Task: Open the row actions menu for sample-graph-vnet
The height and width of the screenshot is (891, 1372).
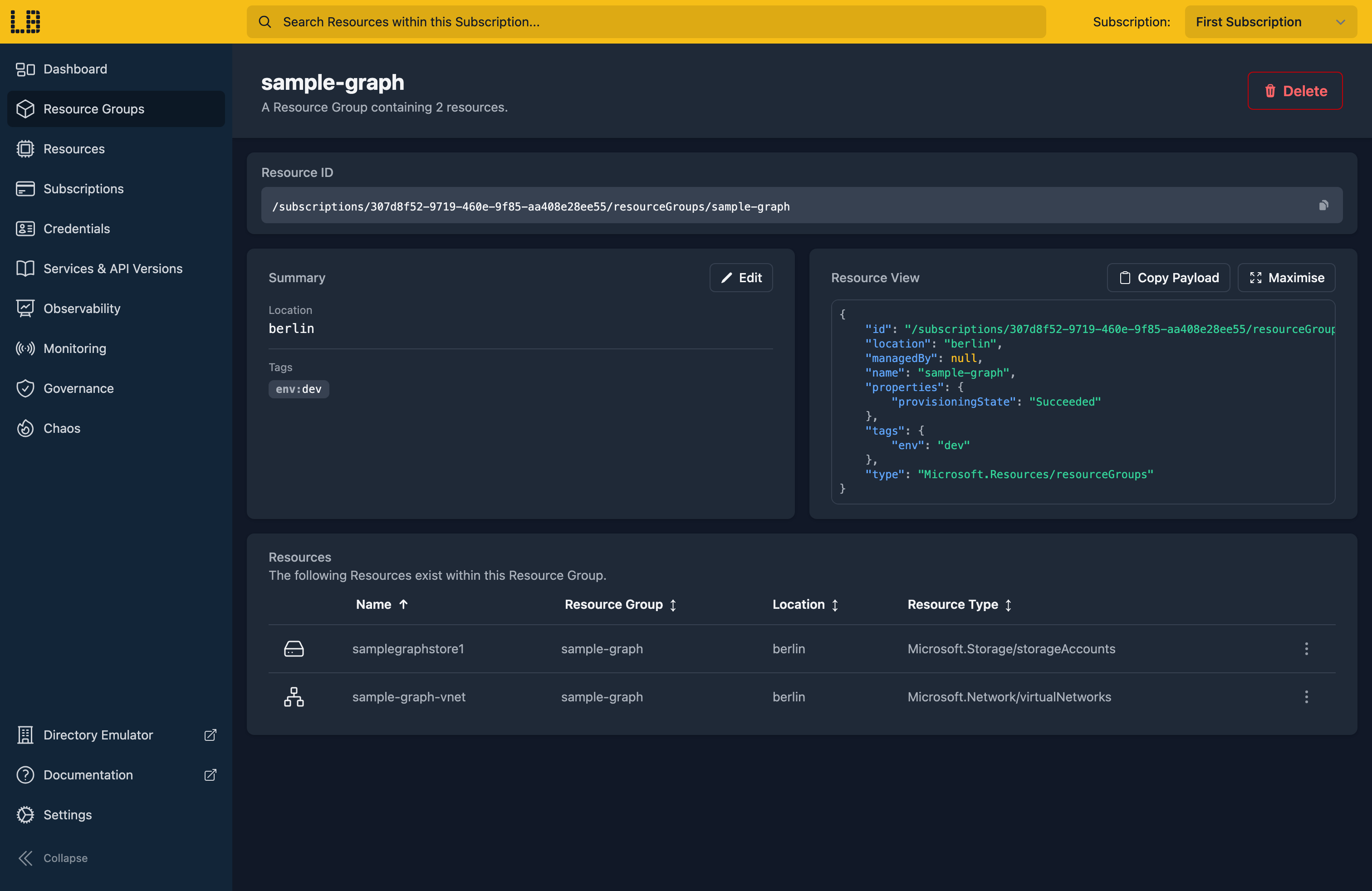Action: (1306, 697)
